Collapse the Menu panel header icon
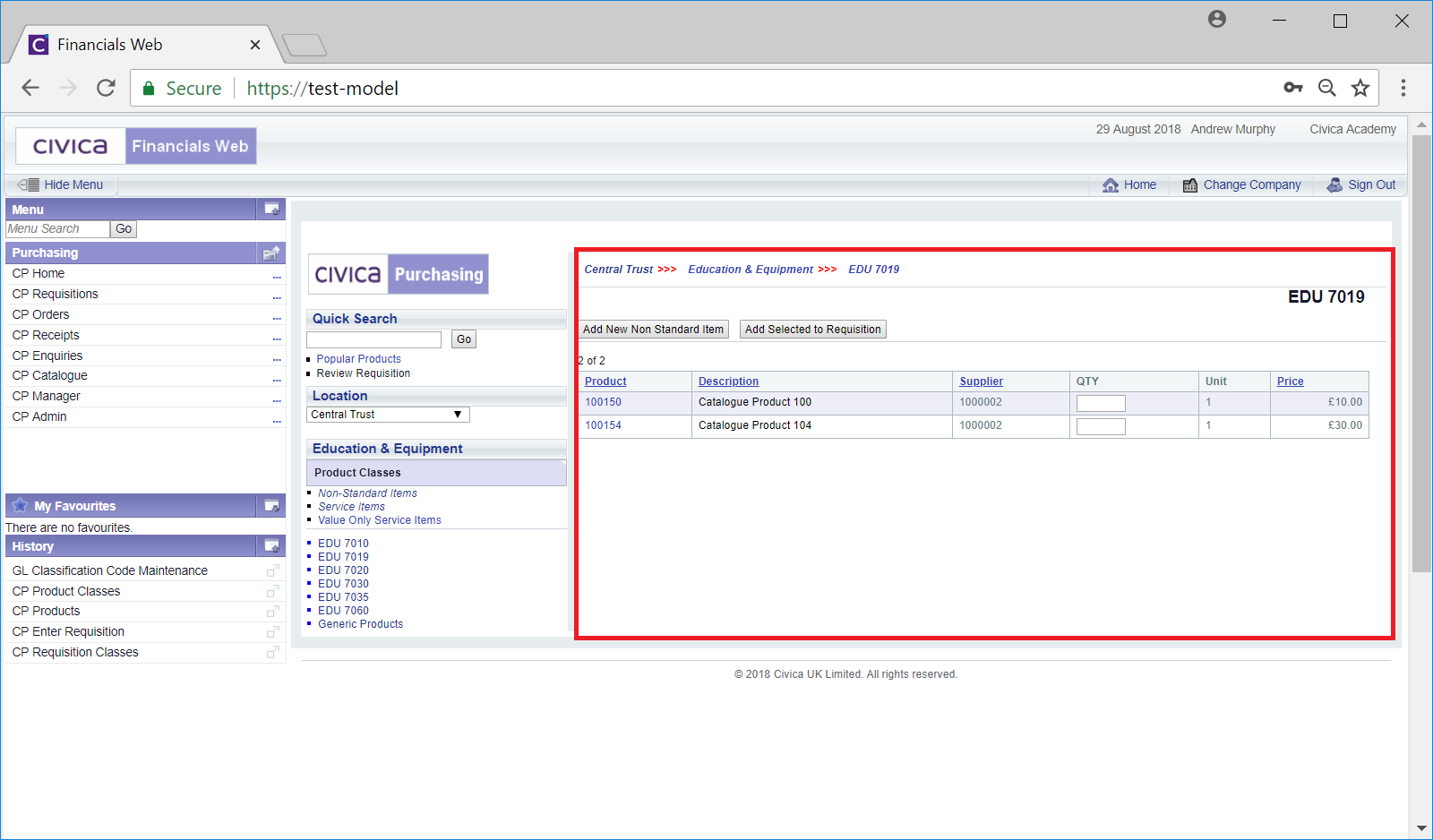Screen dimensions: 1433x840 point(271,210)
